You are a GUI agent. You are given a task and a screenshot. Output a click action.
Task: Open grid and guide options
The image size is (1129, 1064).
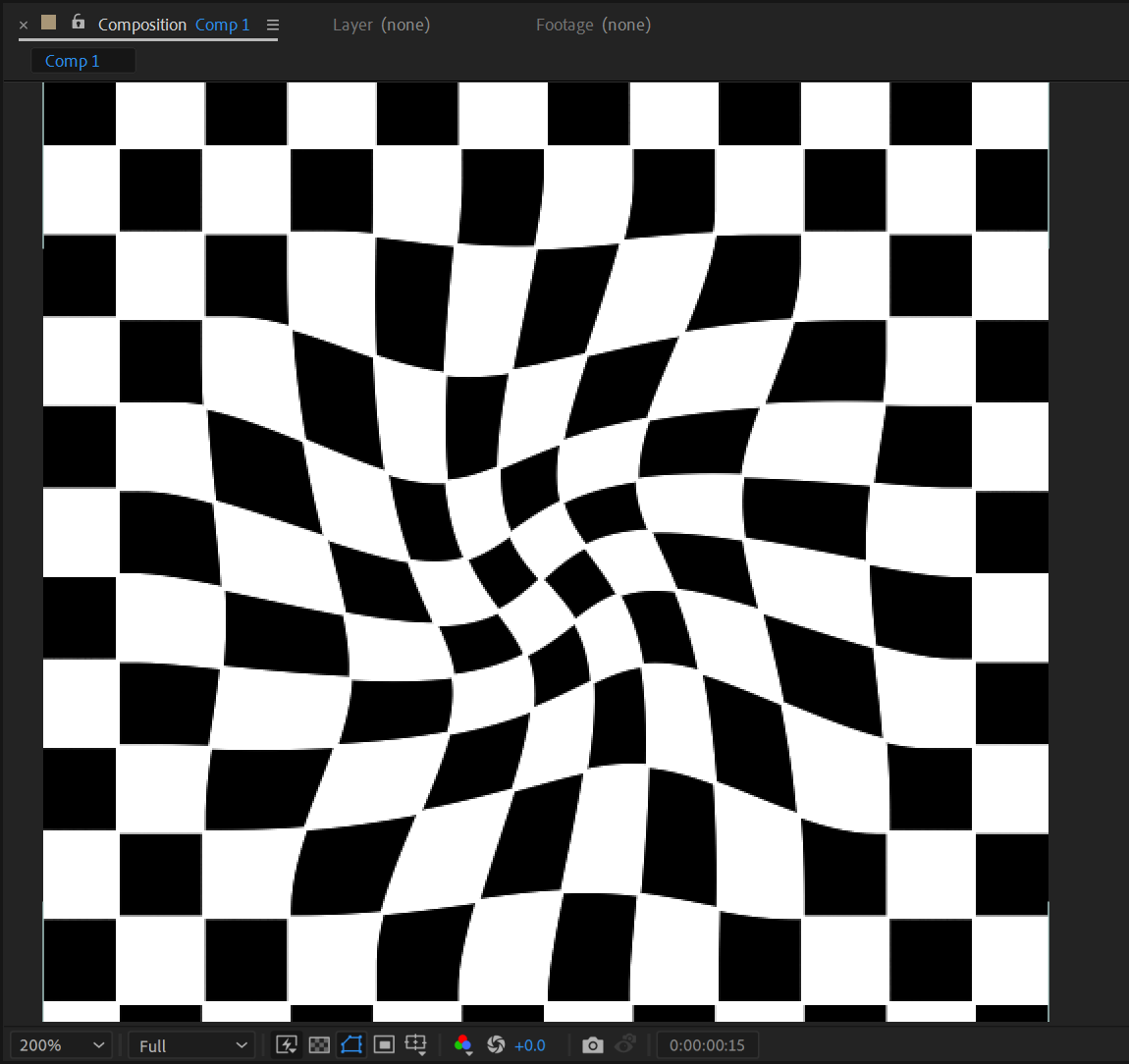(416, 1044)
